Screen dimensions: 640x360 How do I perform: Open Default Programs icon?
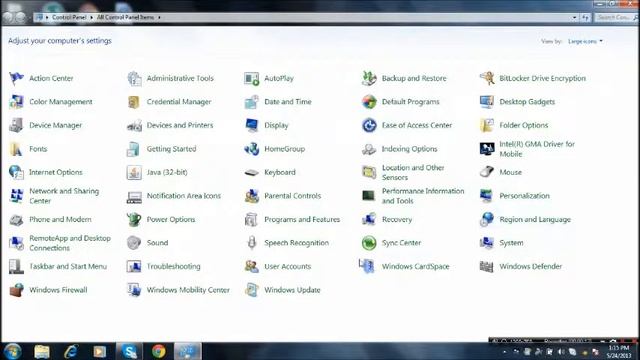coord(369,102)
